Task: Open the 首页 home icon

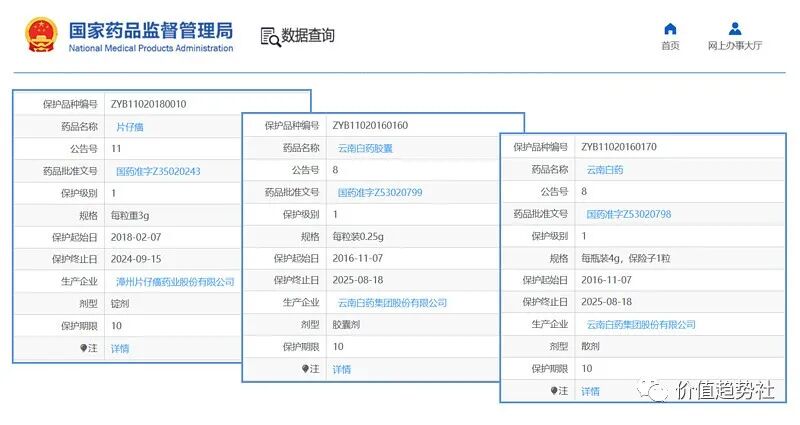Action: tap(670, 29)
